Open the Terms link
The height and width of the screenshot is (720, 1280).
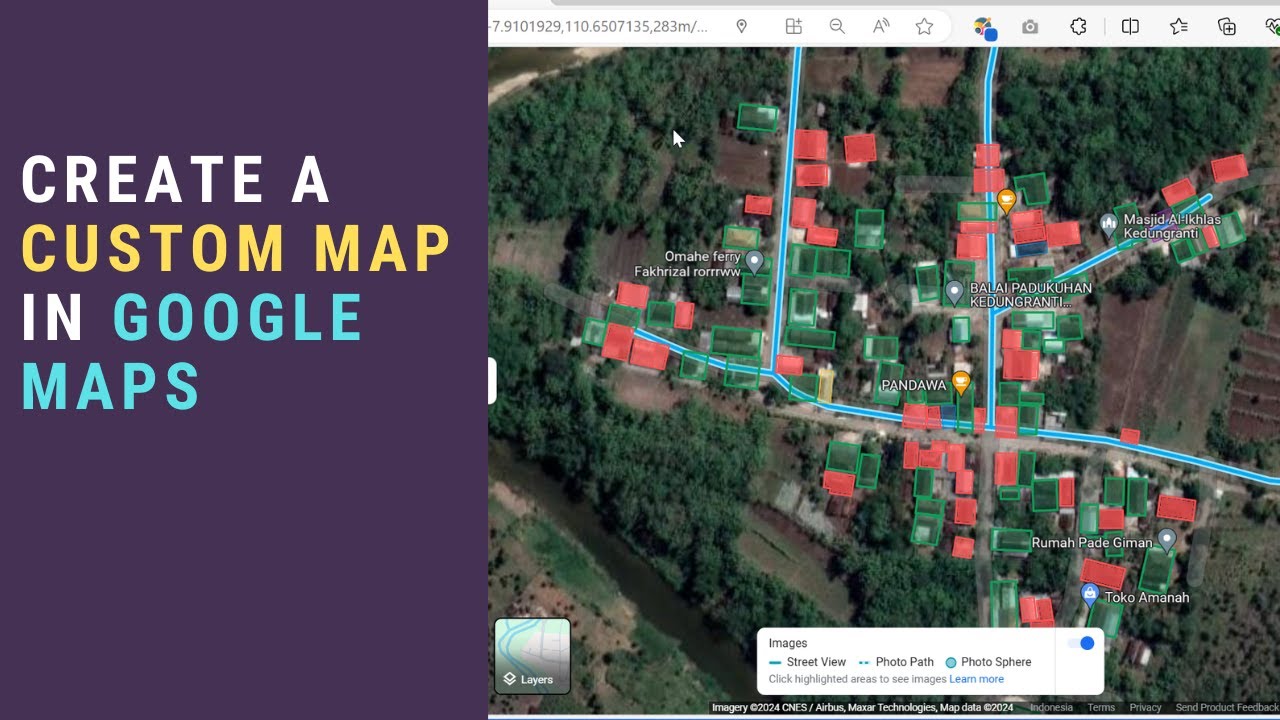pos(1101,707)
